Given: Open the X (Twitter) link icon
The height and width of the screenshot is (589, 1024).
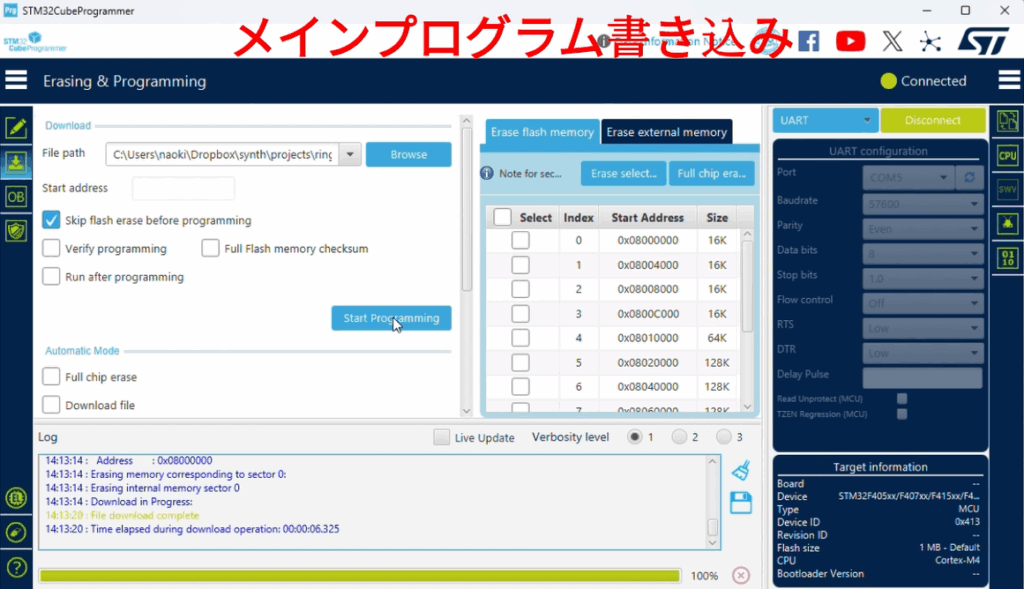Looking at the screenshot, I should 892,42.
